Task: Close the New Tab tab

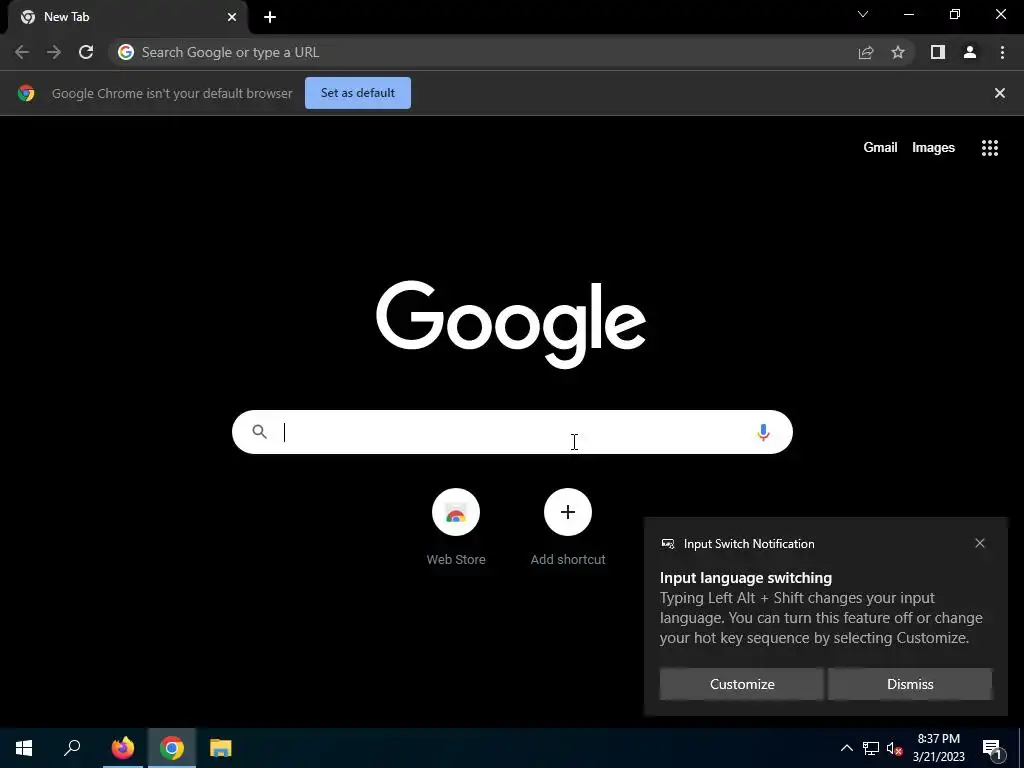Action: [232, 17]
